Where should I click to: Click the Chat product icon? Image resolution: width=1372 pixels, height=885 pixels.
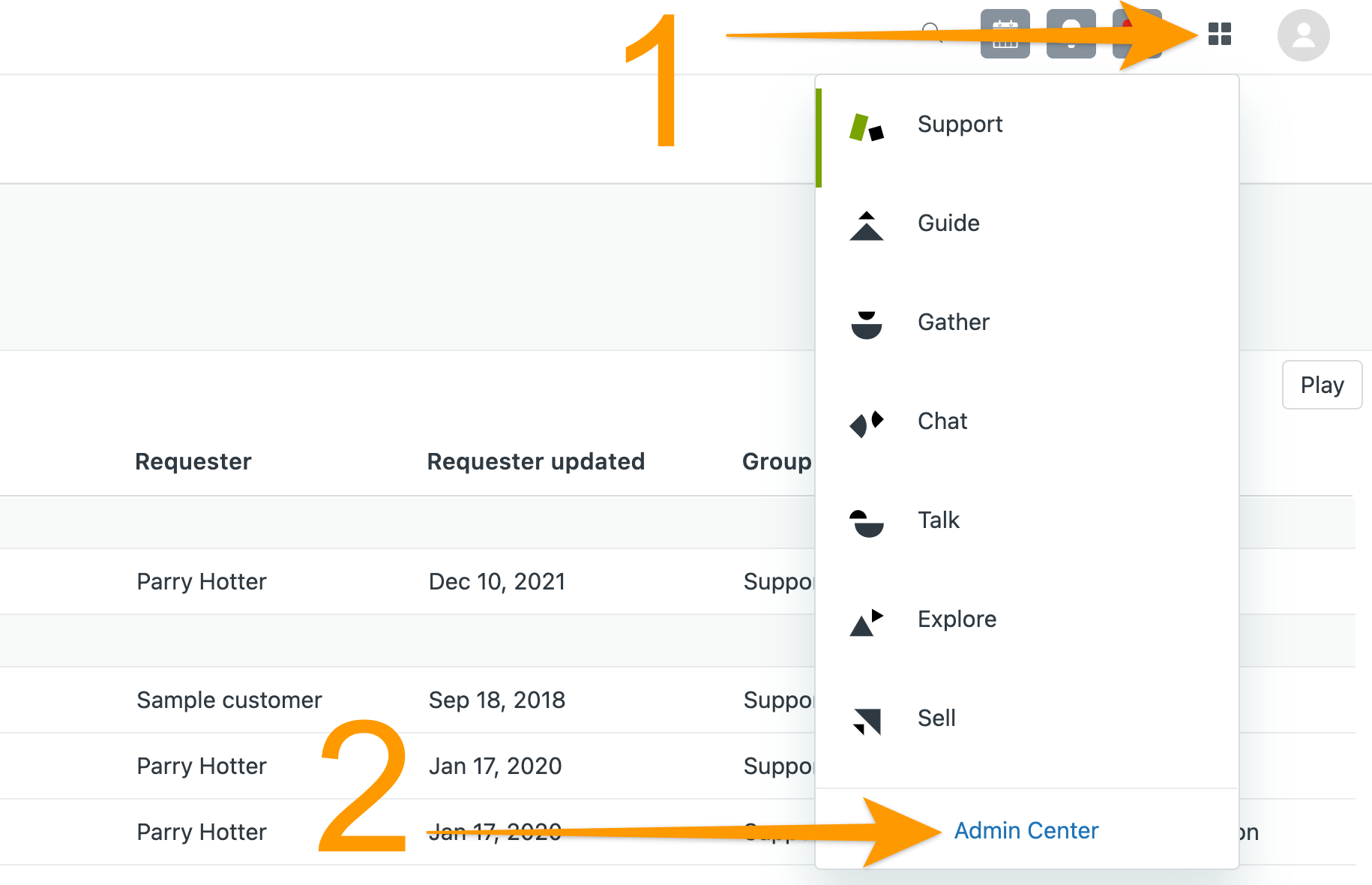point(867,424)
